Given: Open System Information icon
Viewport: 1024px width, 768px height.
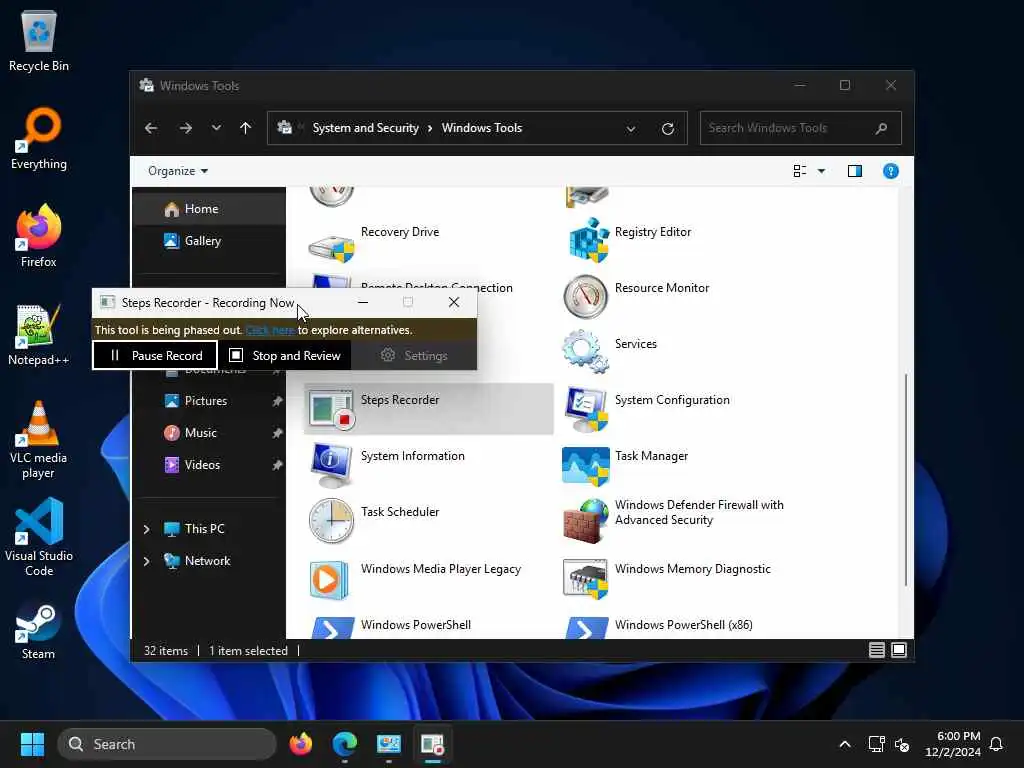Looking at the screenshot, I should click(x=331, y=465).
